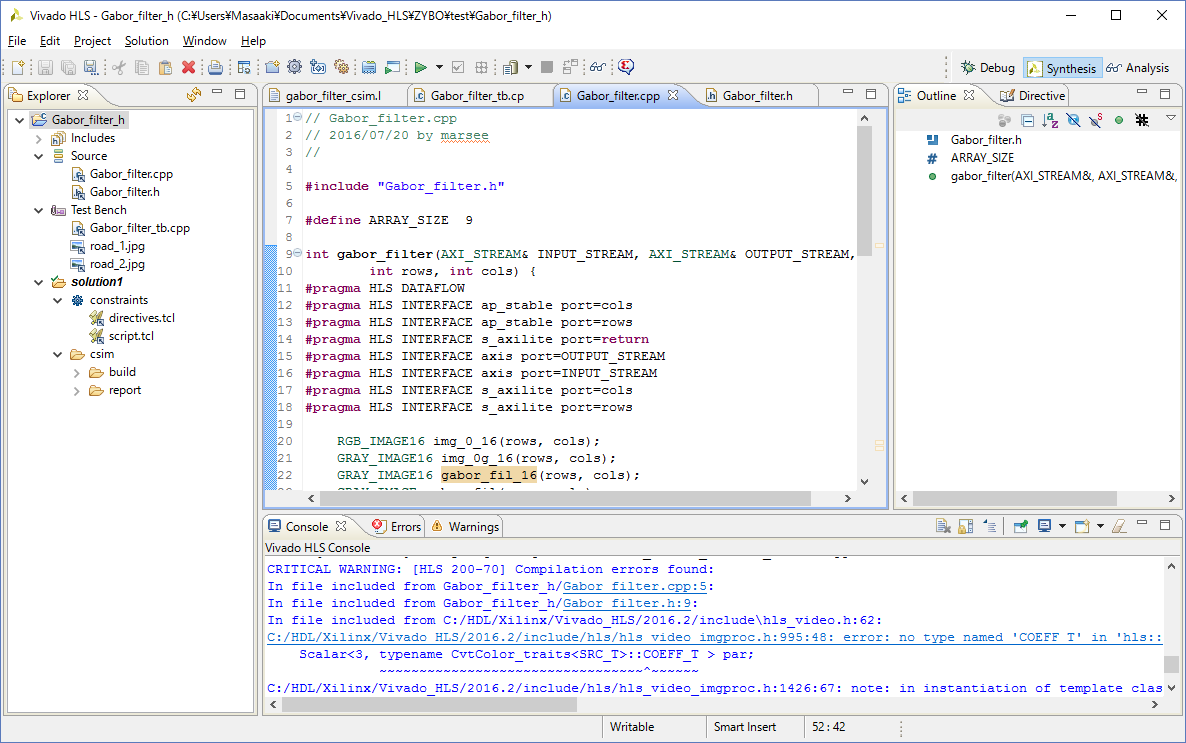This screenshot has width=1186, height=743.
Task: Toggle alphabetical sort in Outline panel
Action: point(1050,120)
